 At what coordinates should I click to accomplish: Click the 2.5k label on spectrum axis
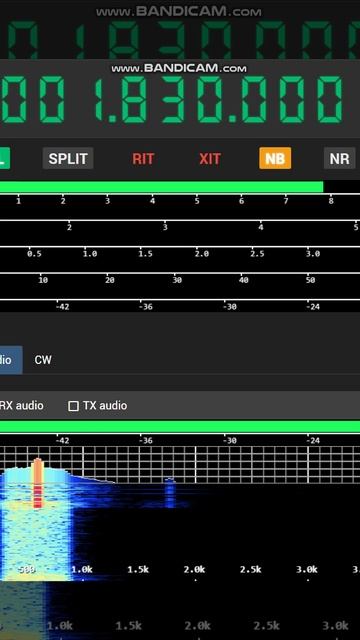(251, 569)
